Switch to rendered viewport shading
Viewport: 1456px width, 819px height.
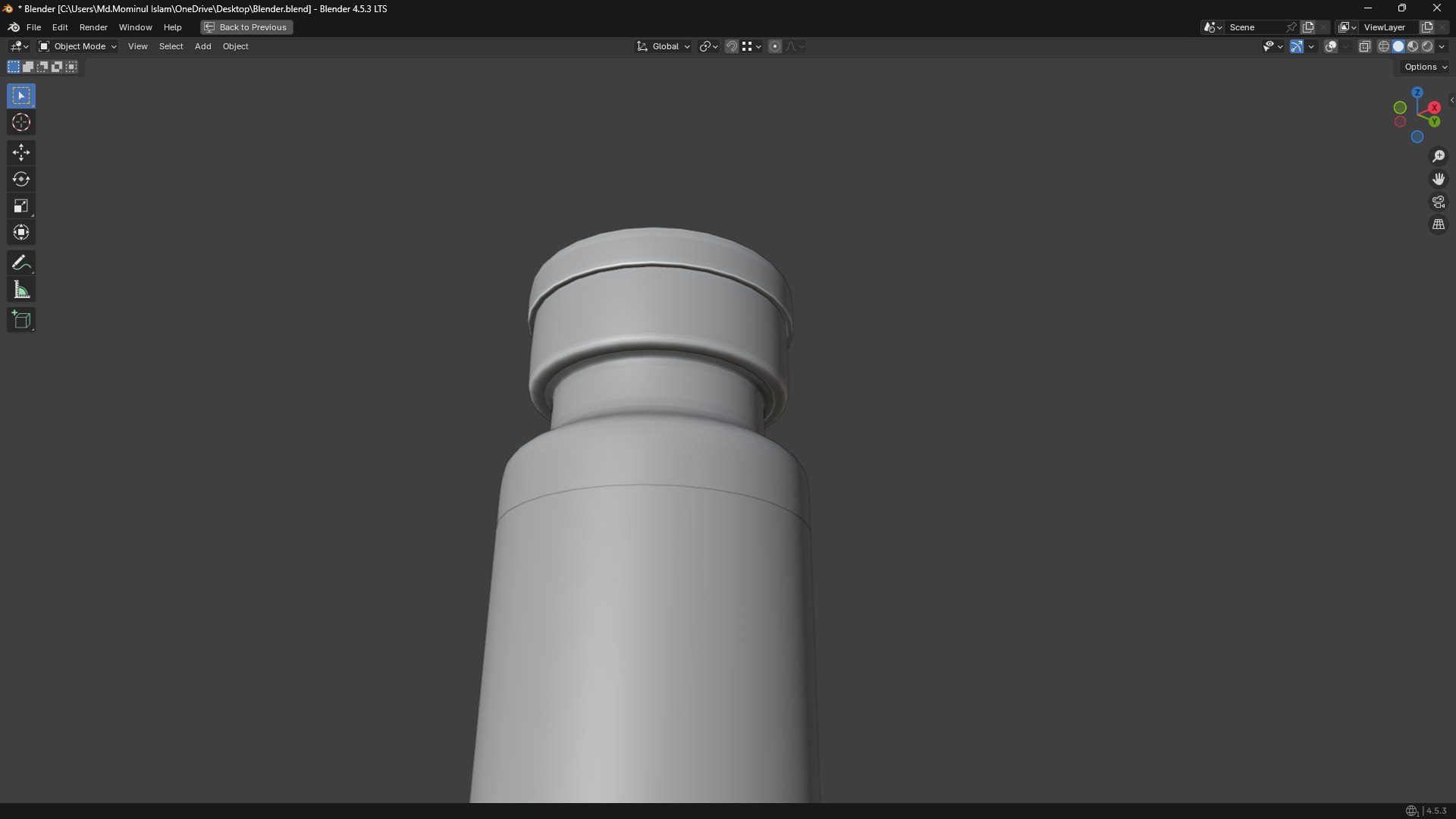tap(1427, 47)
